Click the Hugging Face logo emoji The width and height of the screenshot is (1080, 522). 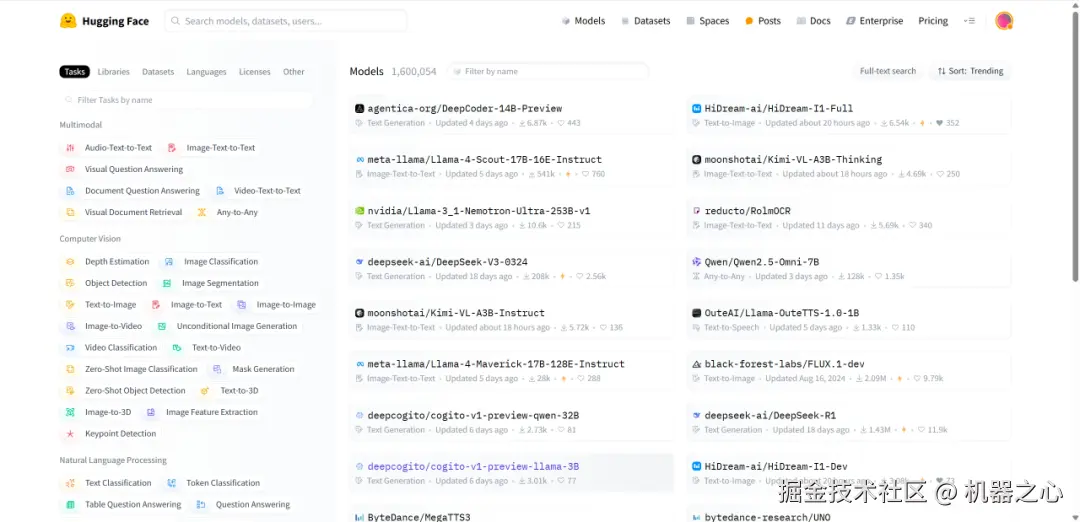68,21
